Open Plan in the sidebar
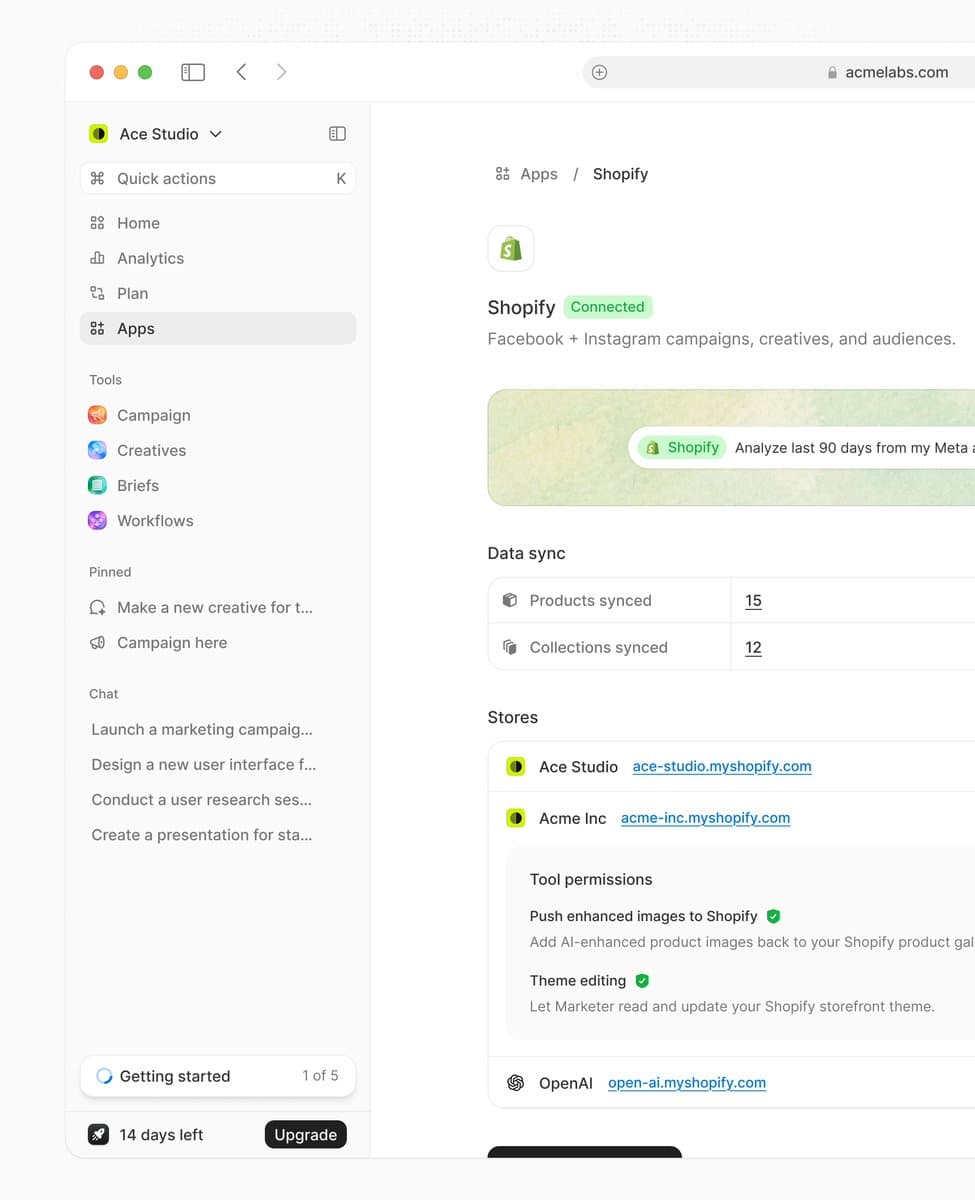Image resolution: width=975 pixels, height=1200 pixels. 218,293
